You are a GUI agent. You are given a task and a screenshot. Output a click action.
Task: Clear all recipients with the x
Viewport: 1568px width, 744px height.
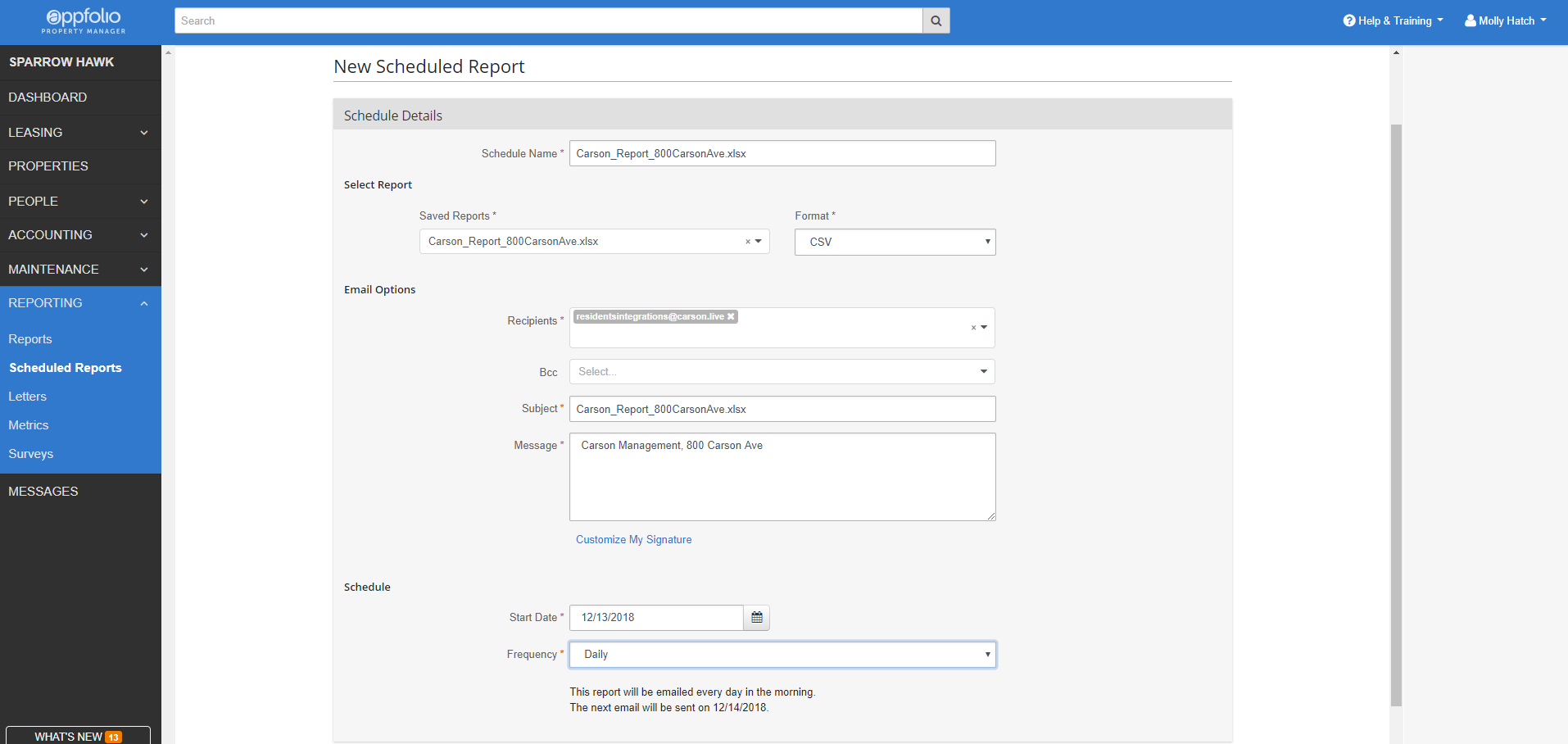point(973,328)
